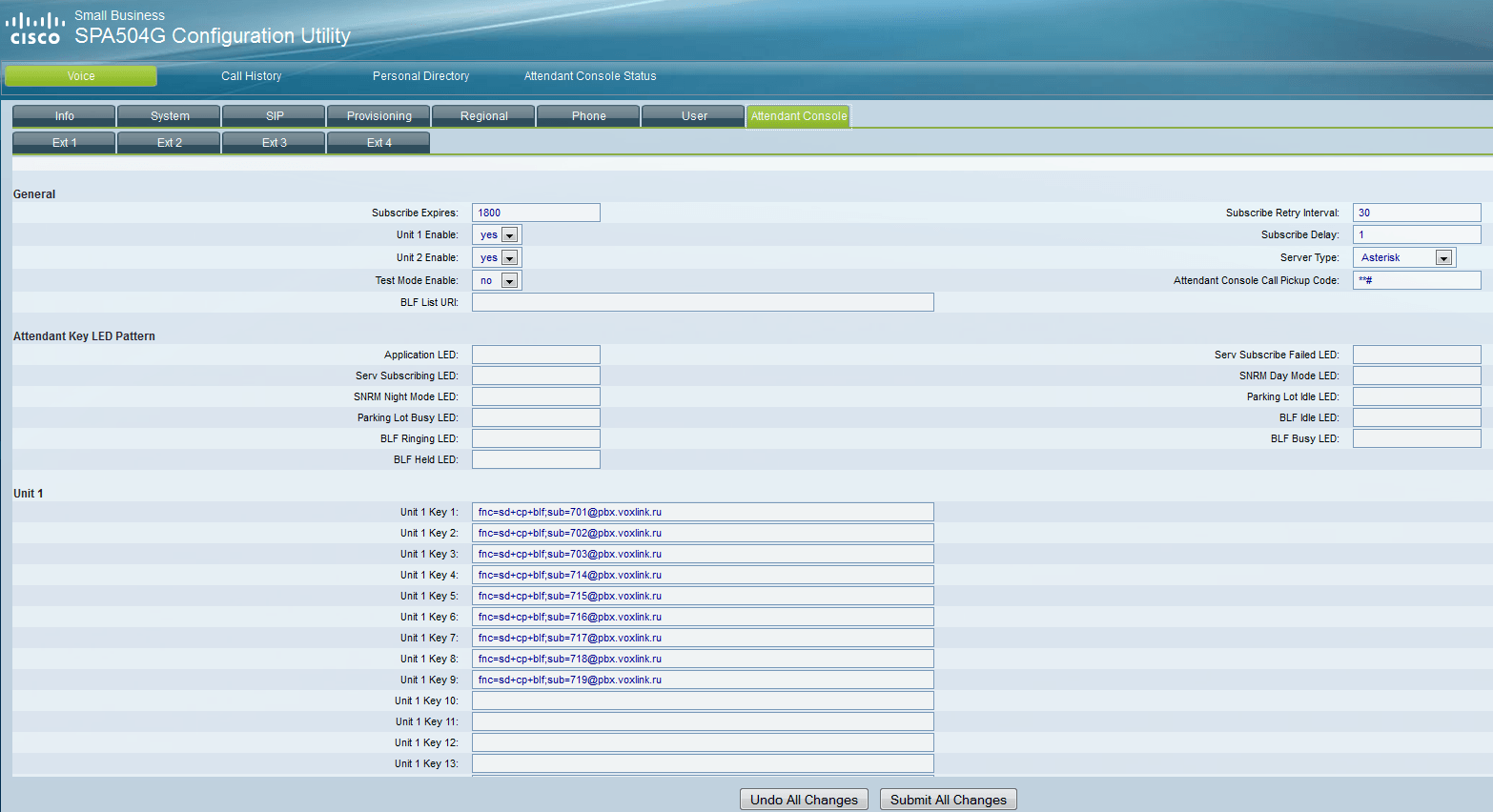Go to Attendant Console Status tab
This screenshot has width=1493, height=812.
590,76
